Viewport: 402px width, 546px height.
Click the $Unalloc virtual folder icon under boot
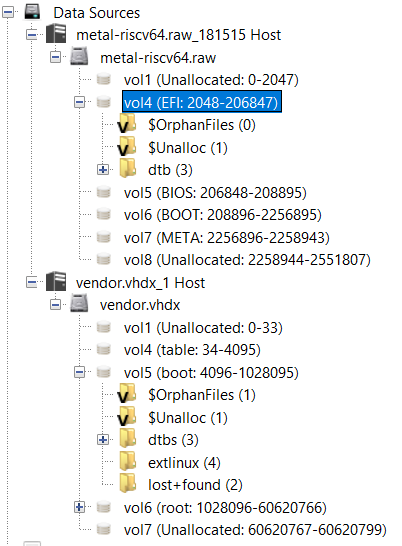point(127,416)
